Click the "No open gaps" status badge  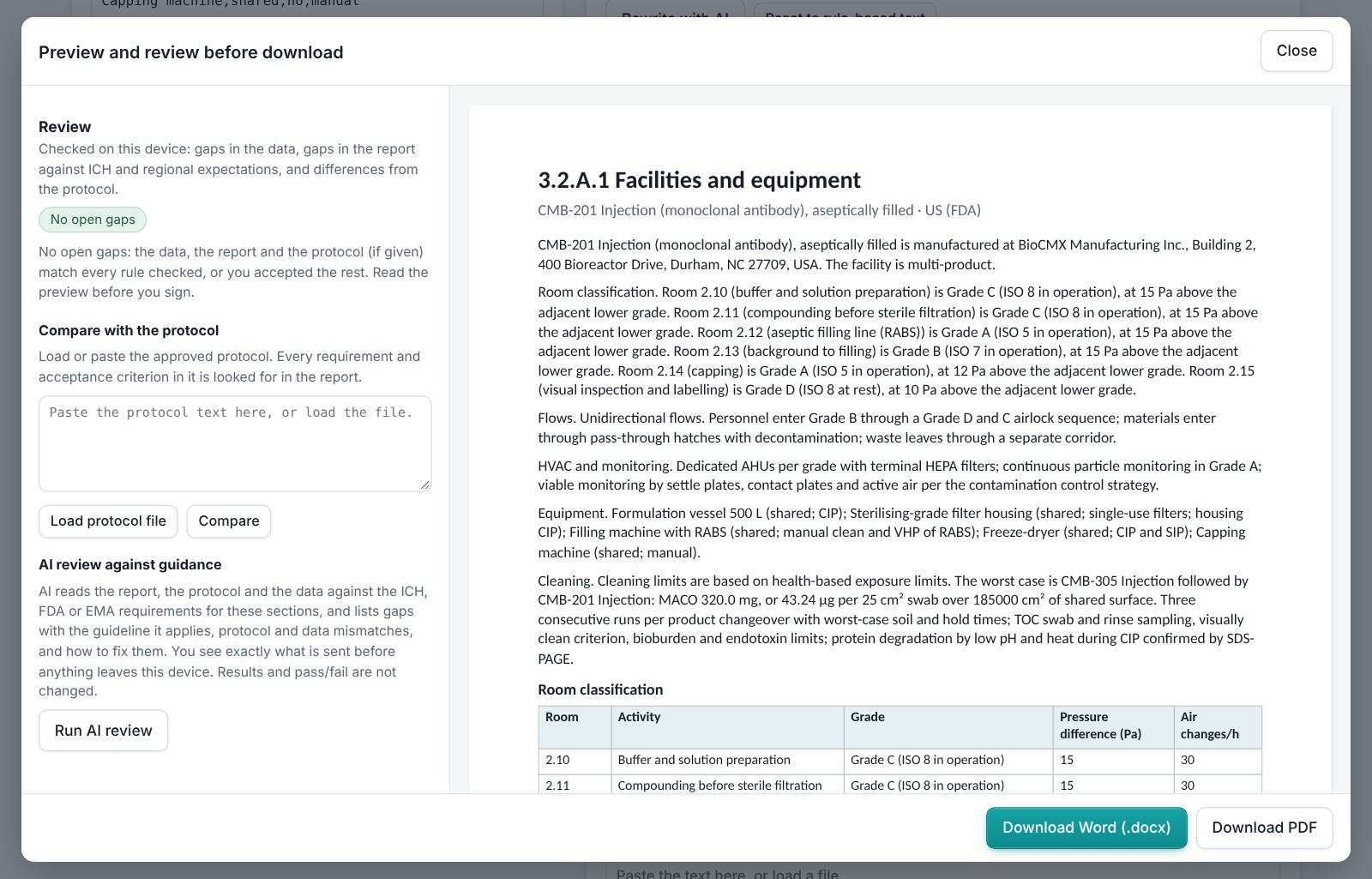(x=93, y=220)
